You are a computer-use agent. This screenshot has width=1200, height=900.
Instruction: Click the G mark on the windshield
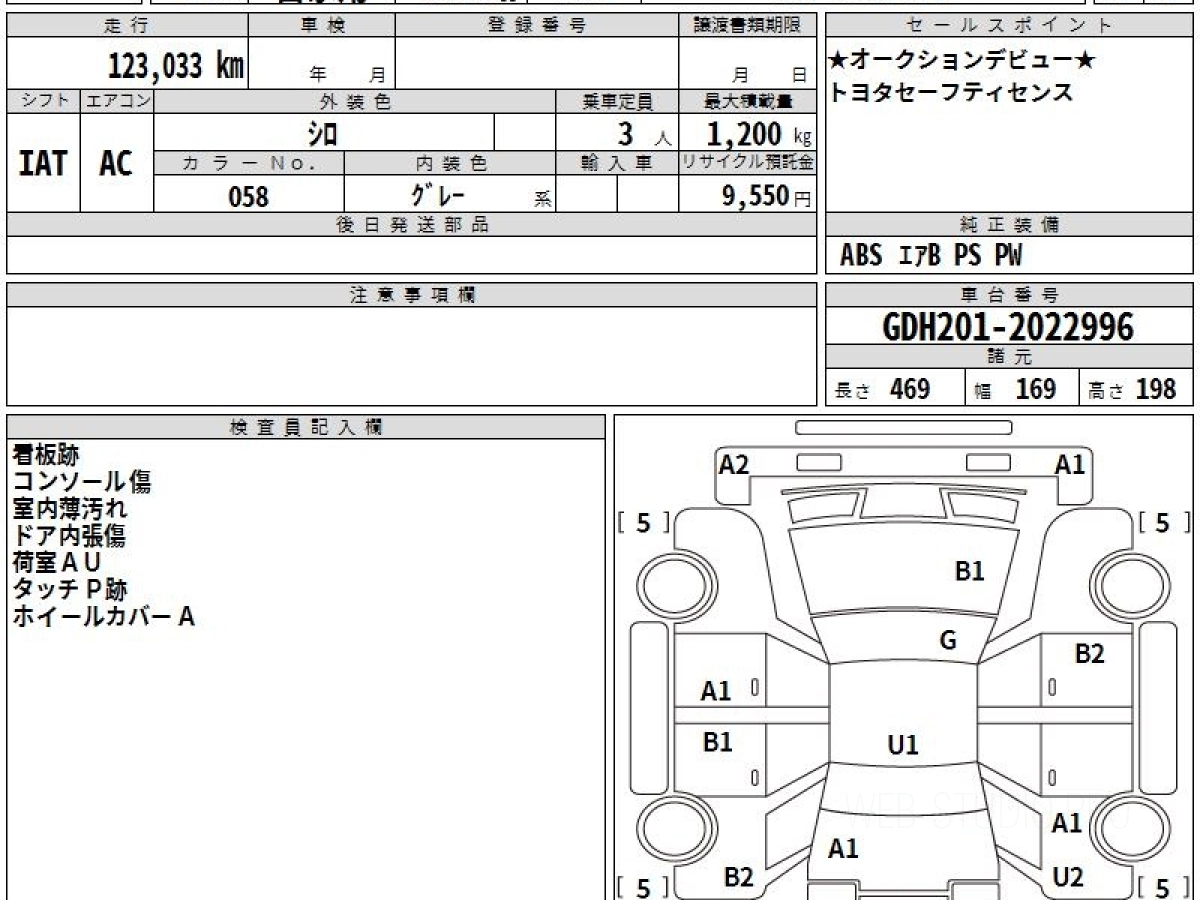click(948, 641)
